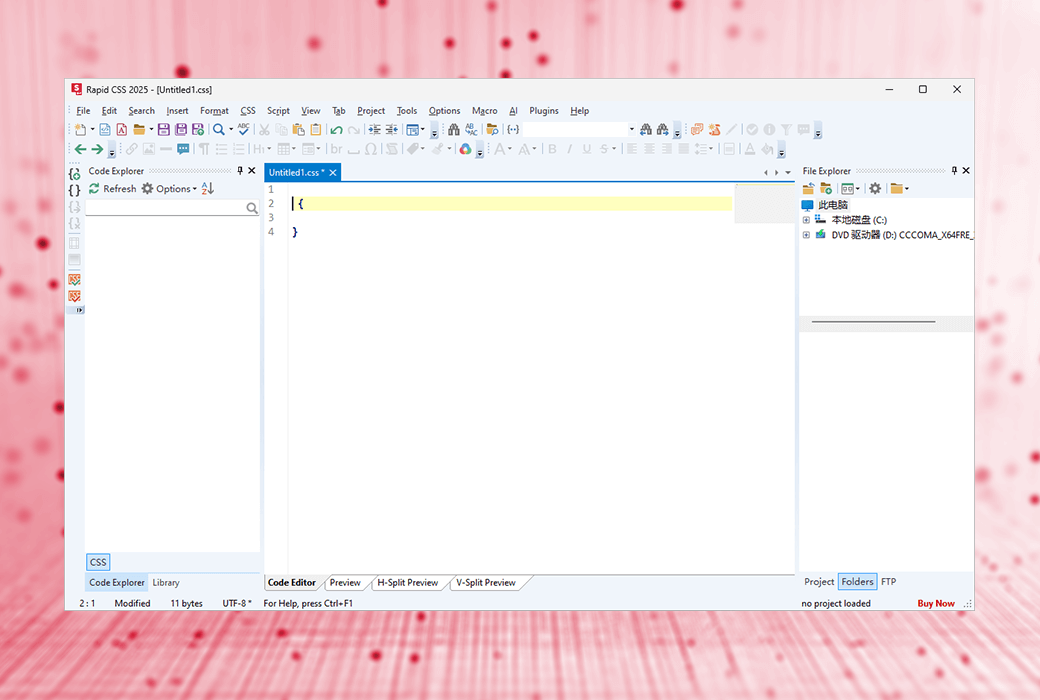Open the New document dropdown arrow
Screen dimensions: 1040x700
point(92,129)
